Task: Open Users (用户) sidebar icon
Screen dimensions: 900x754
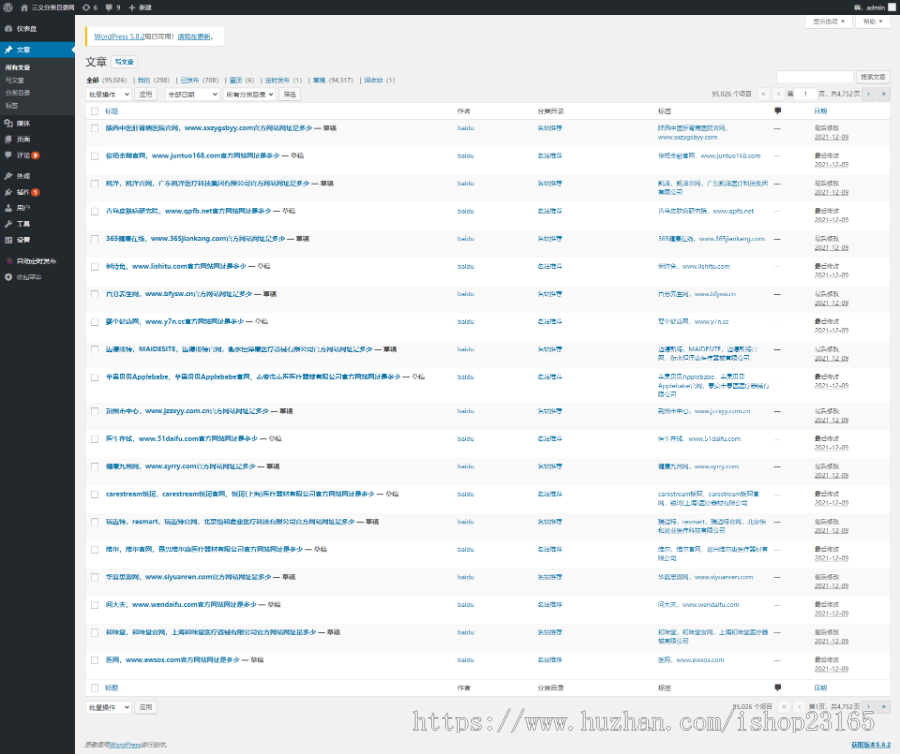Action: [8, 208]
